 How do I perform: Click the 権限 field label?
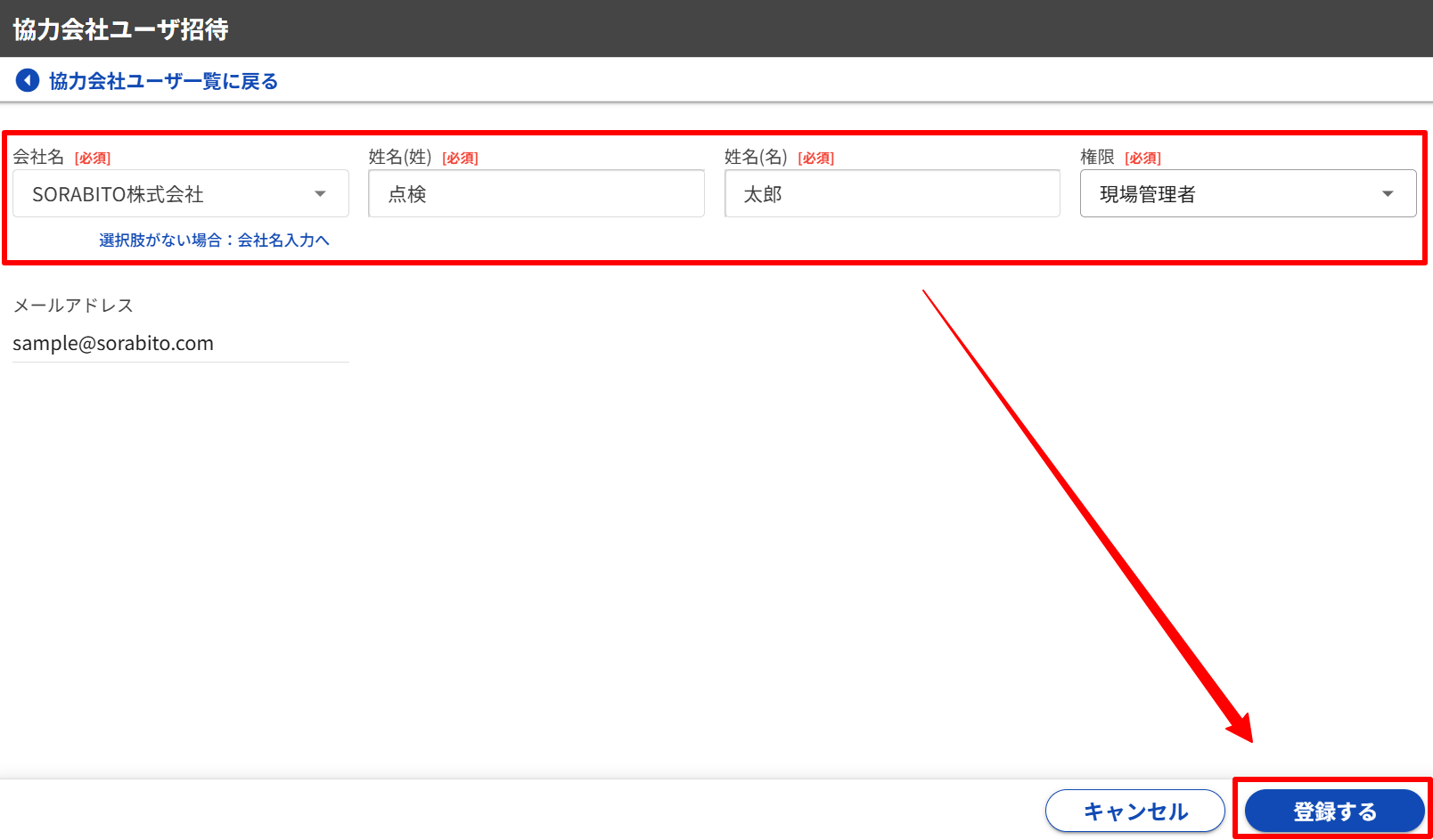[1097, 157]
